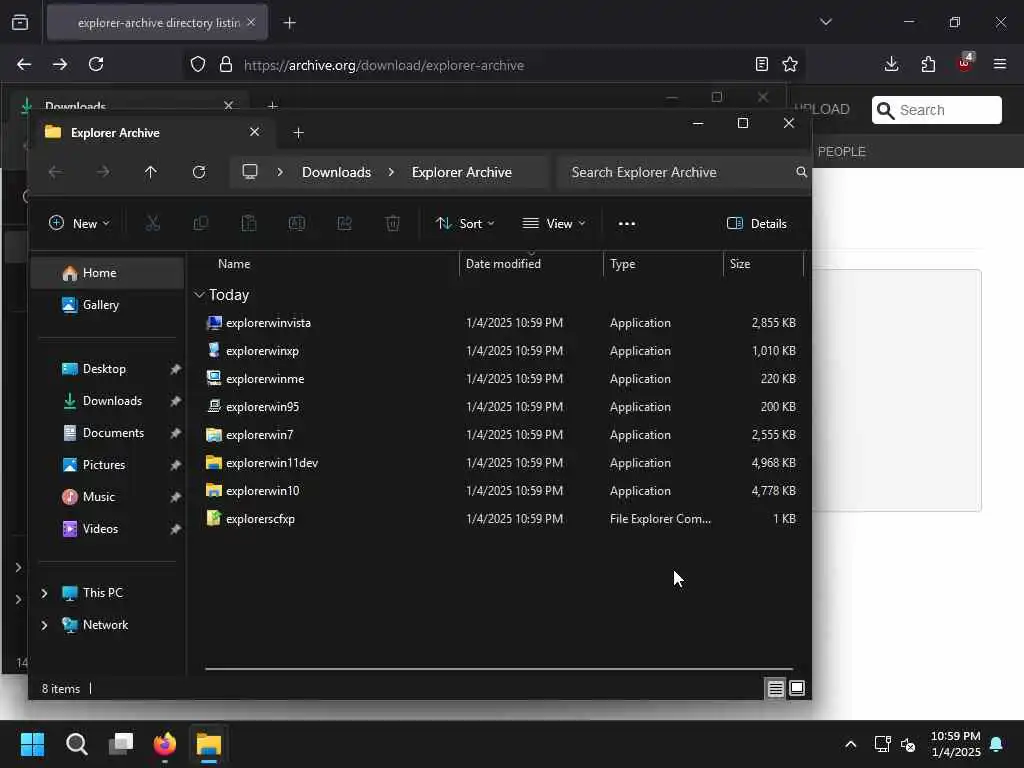Viewport: 1024px width, 768px height.
Task: Go up one folder with Up arrow
Action: (151, 172)
